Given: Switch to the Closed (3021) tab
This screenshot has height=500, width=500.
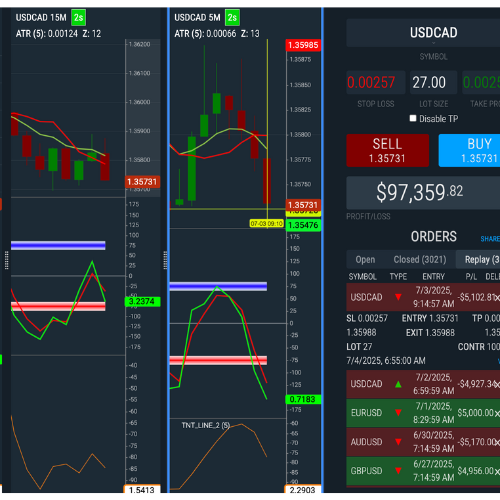Looking at the screenshot, I should coord(420,259).
